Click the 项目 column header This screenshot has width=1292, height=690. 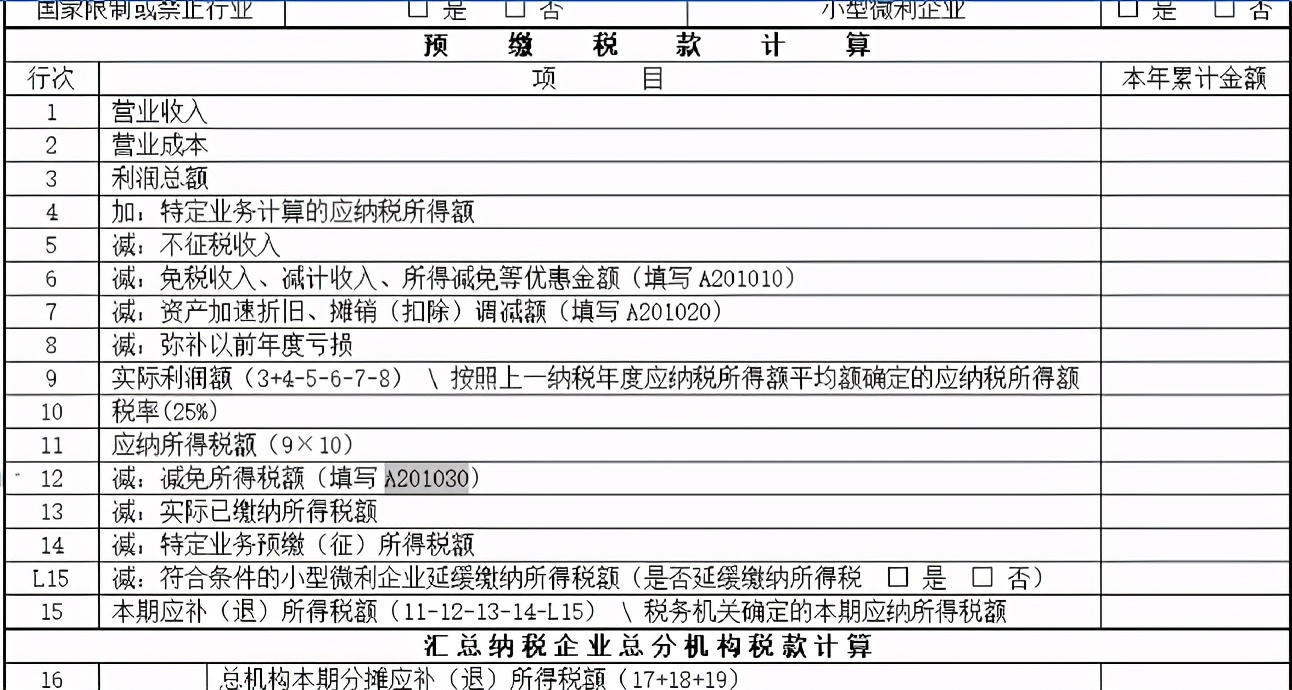click(x=599, y=79)
